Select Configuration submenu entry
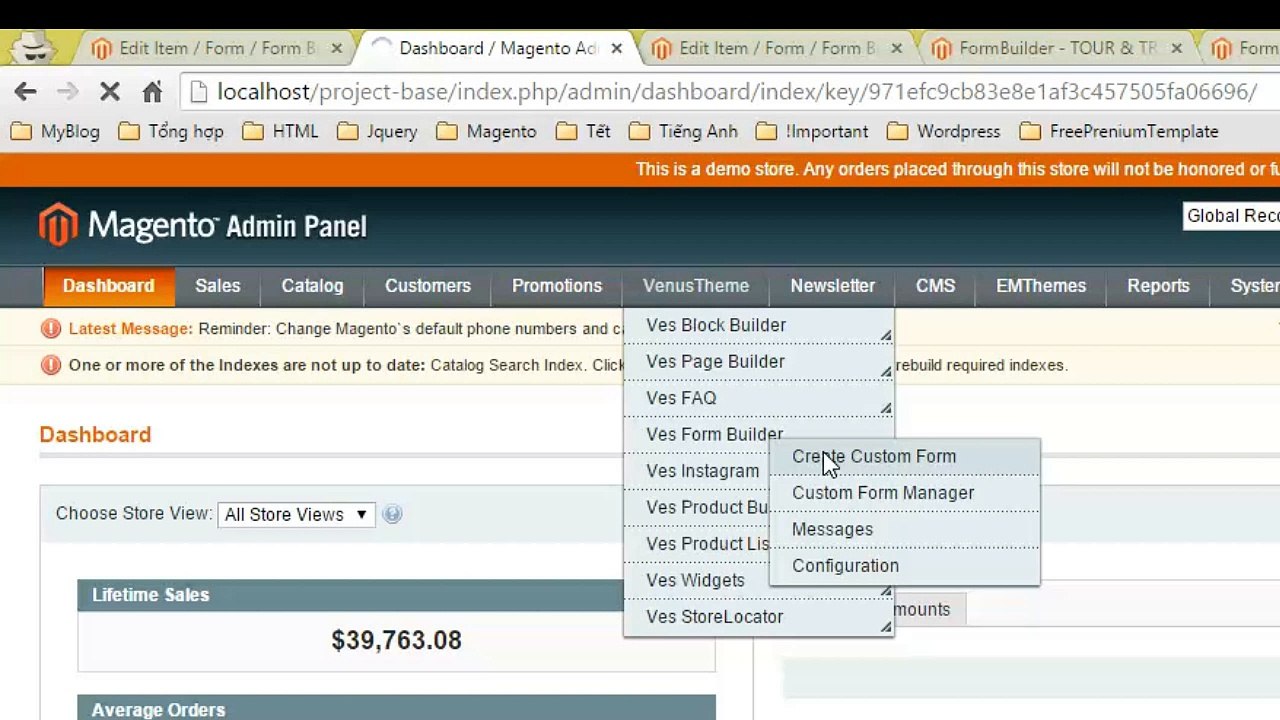This screenshot has height=720, width=1280. point(905,566)
